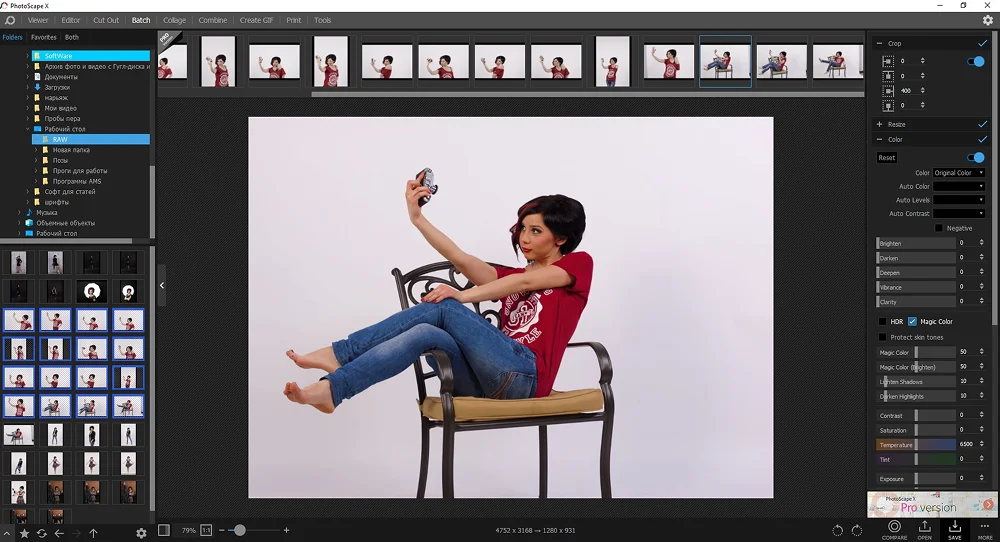Image resolution: width=1000 pixels, height=542 pixels.
Task: Enable the HDR checkbox
Action: [883, 321]
